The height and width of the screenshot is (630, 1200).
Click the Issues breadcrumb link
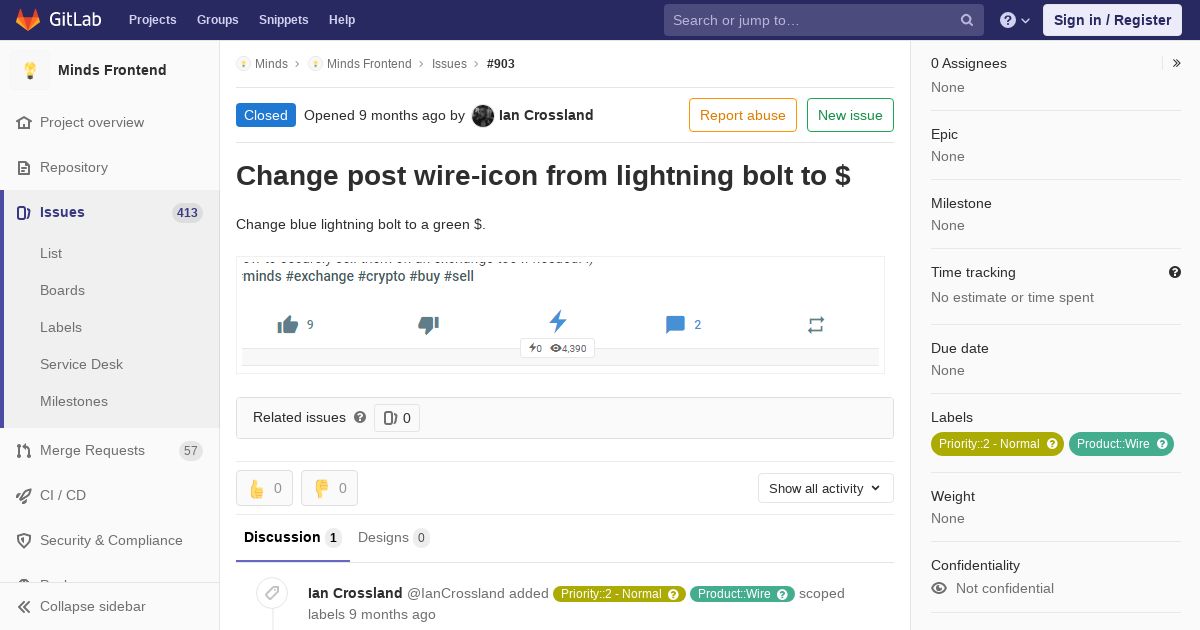449,63
